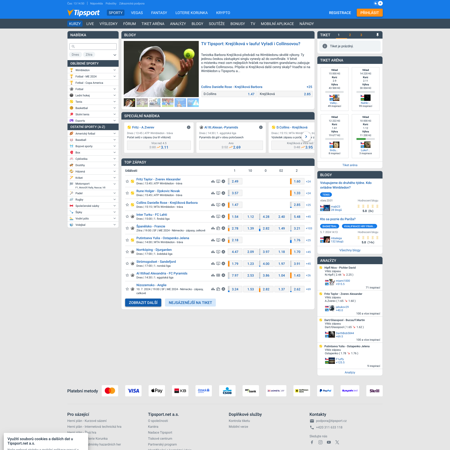
Task: Favorite the Norrköping - Djurgarden match star
Action: coord(127,252)
